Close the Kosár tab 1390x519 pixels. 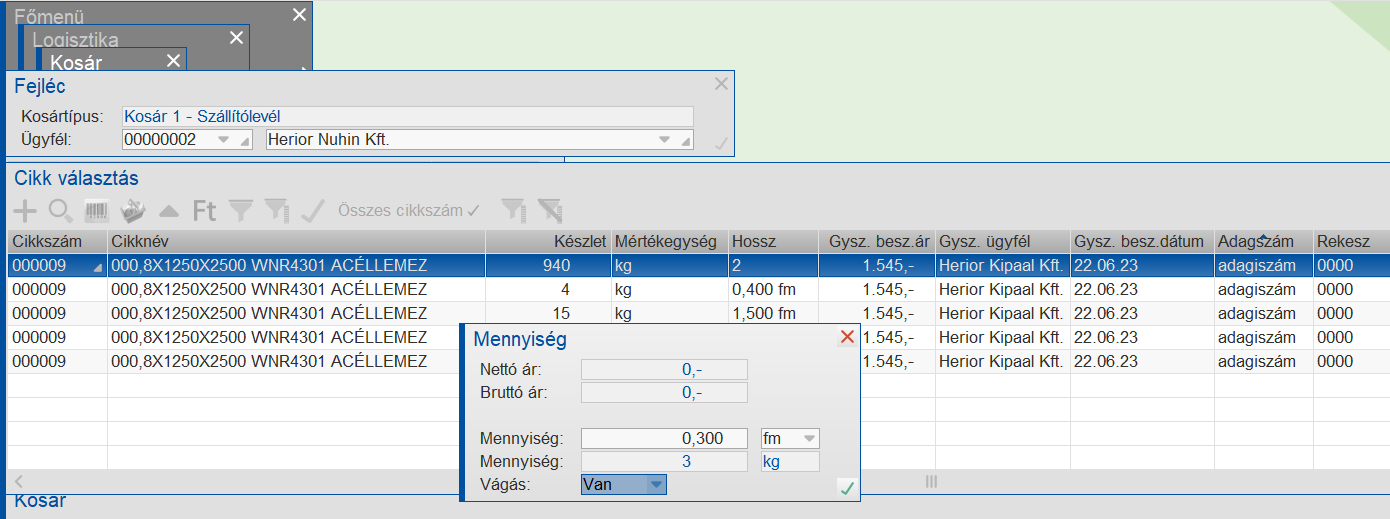point(173,61)
